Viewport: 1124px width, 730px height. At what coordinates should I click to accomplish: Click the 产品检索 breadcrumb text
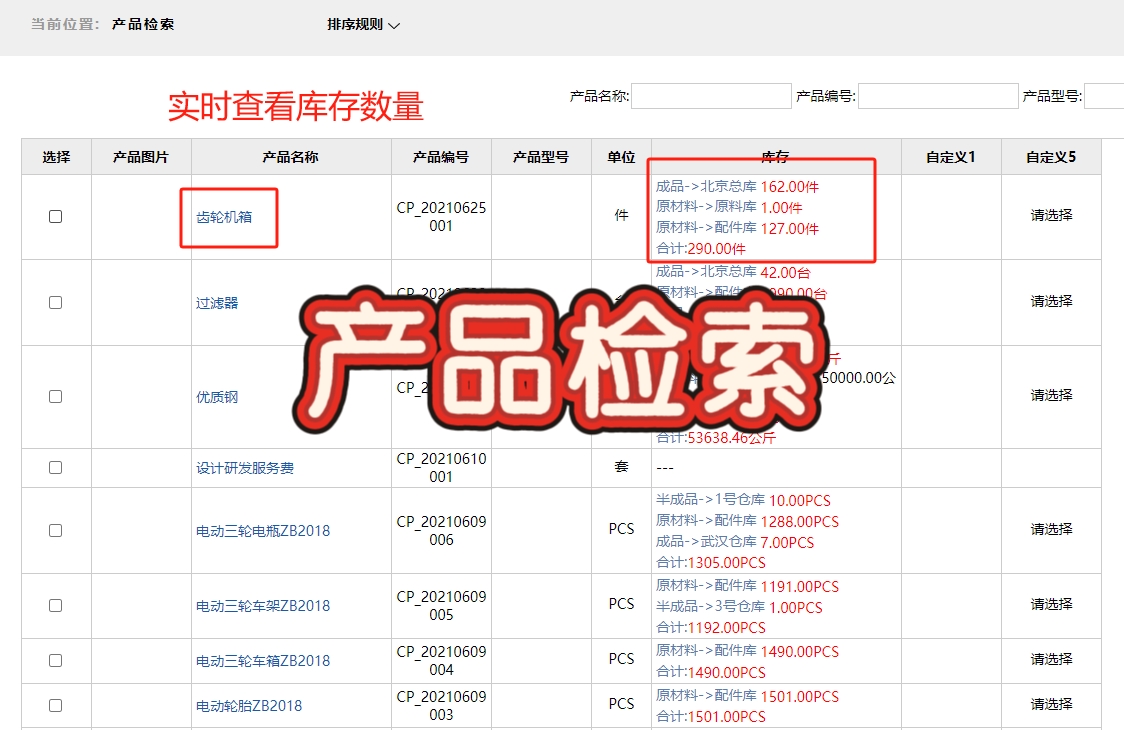143,24
